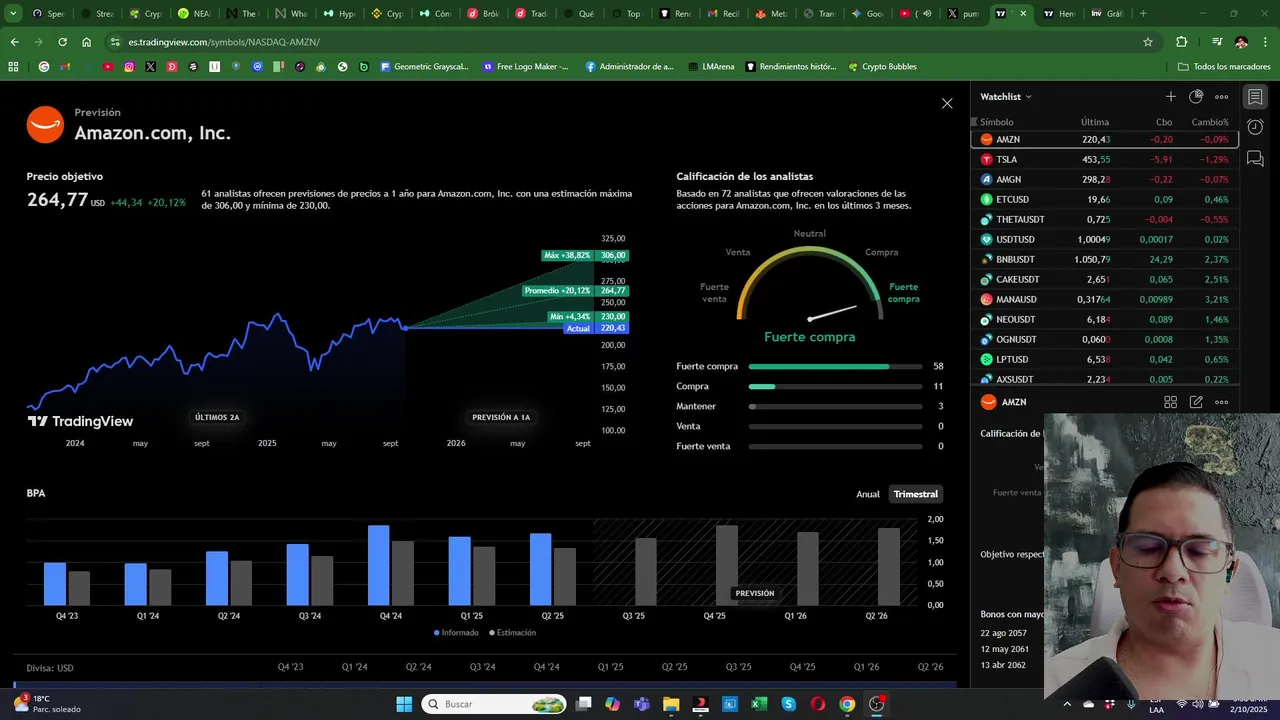Select the TSLA row in watchlist
Screen dimensions: 1280x720
[1104, 159]
